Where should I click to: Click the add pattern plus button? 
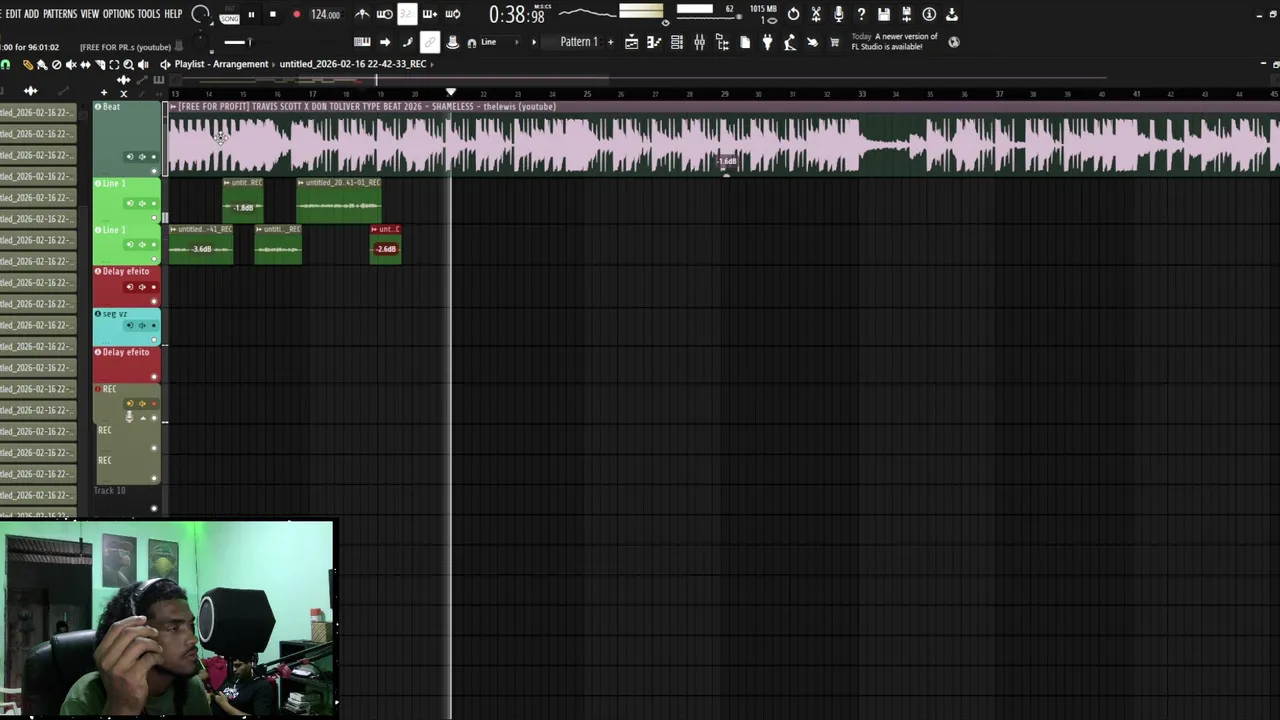[610, 42]
